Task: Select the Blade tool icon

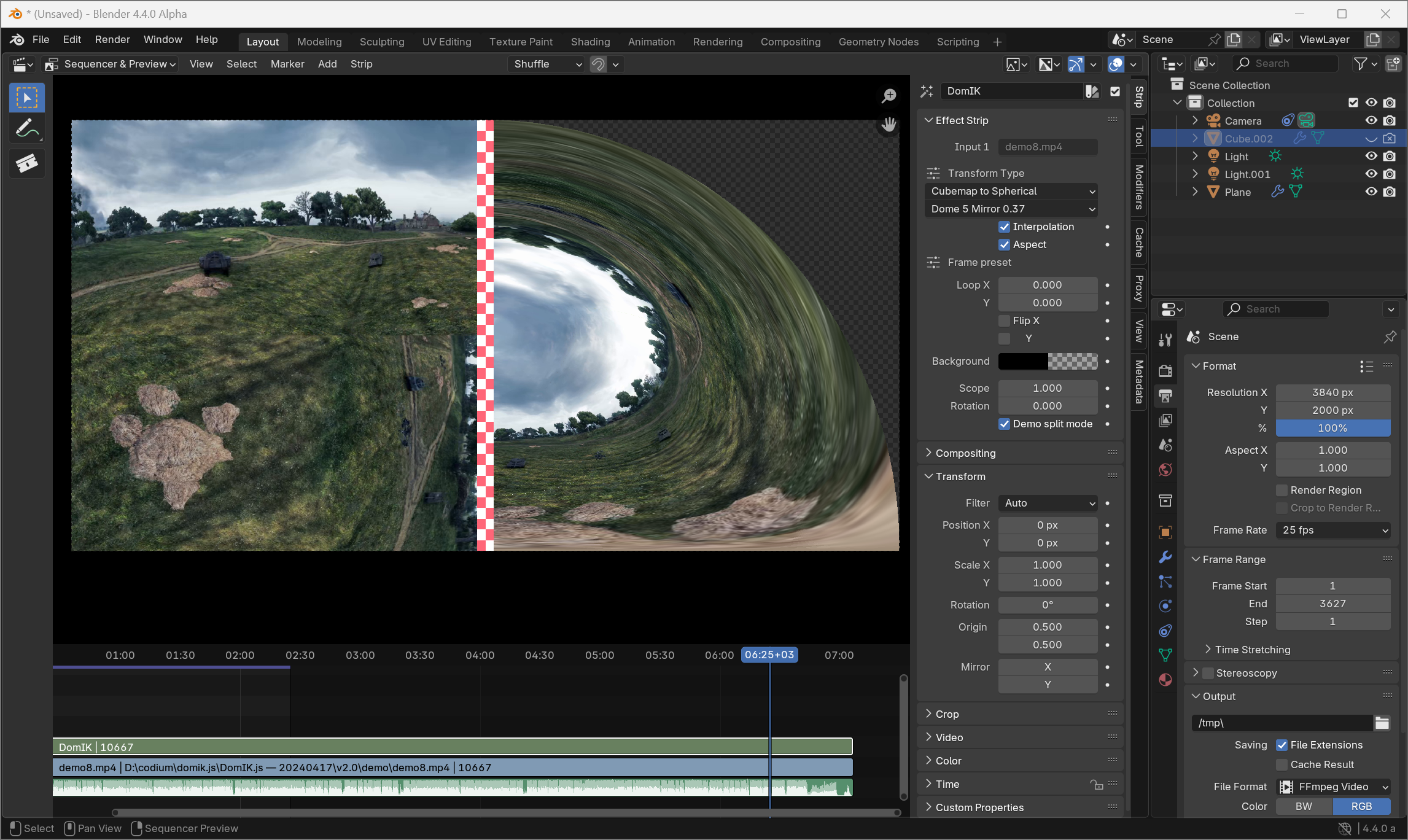Action: click(x=27, y=163)
